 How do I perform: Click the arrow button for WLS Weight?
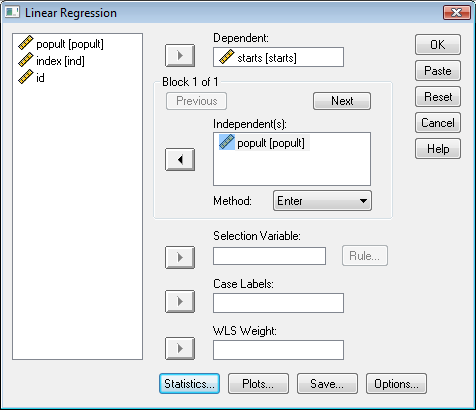point(180,348)
